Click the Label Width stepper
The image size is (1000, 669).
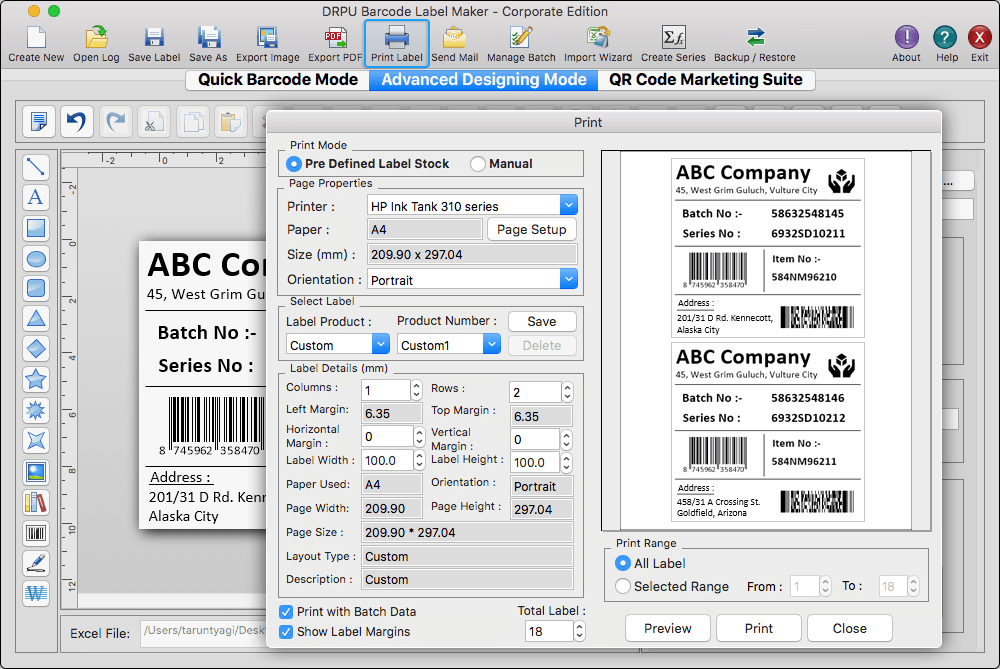tap(419, 460)
